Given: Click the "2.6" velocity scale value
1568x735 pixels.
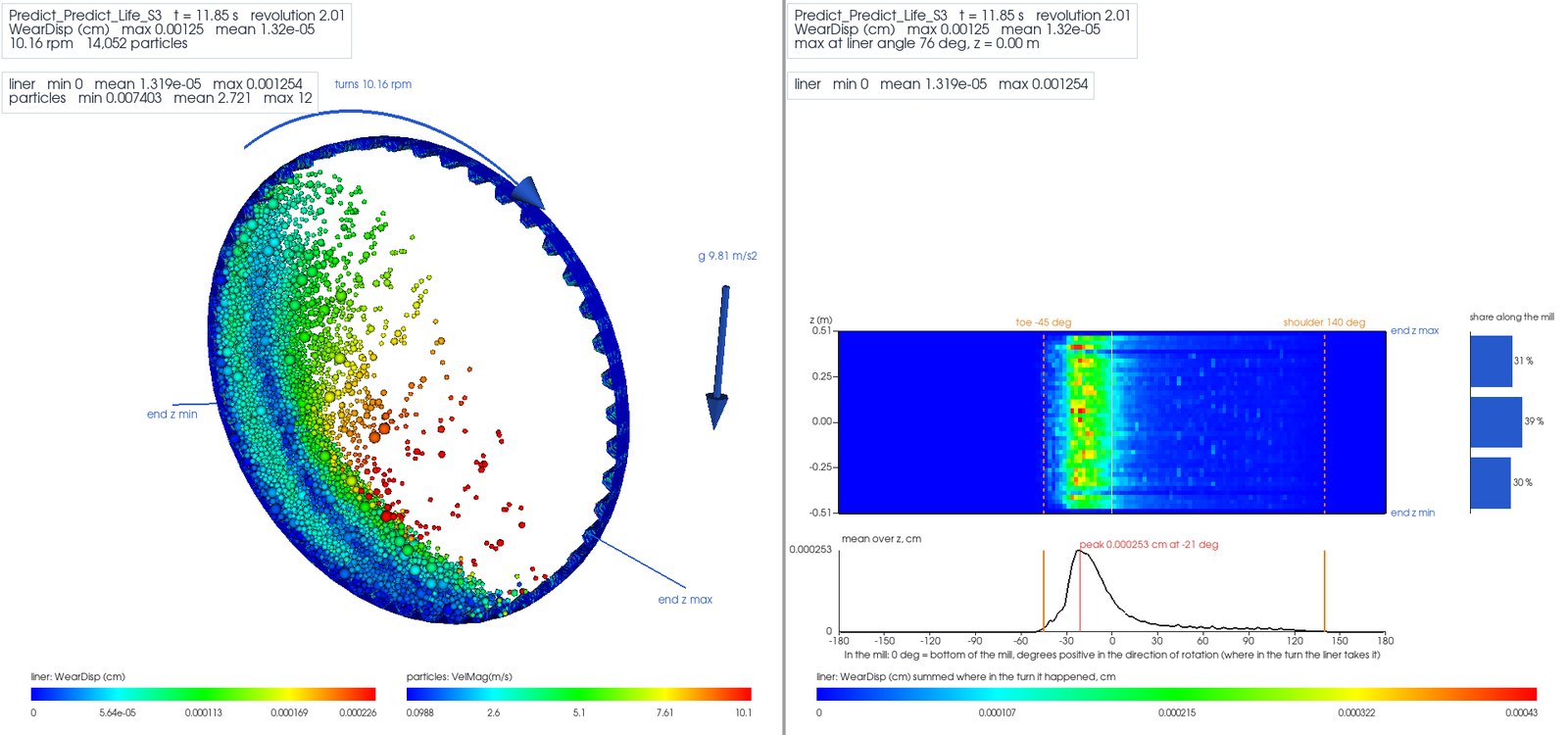Looking at the screenshot, I should [493, 712].
